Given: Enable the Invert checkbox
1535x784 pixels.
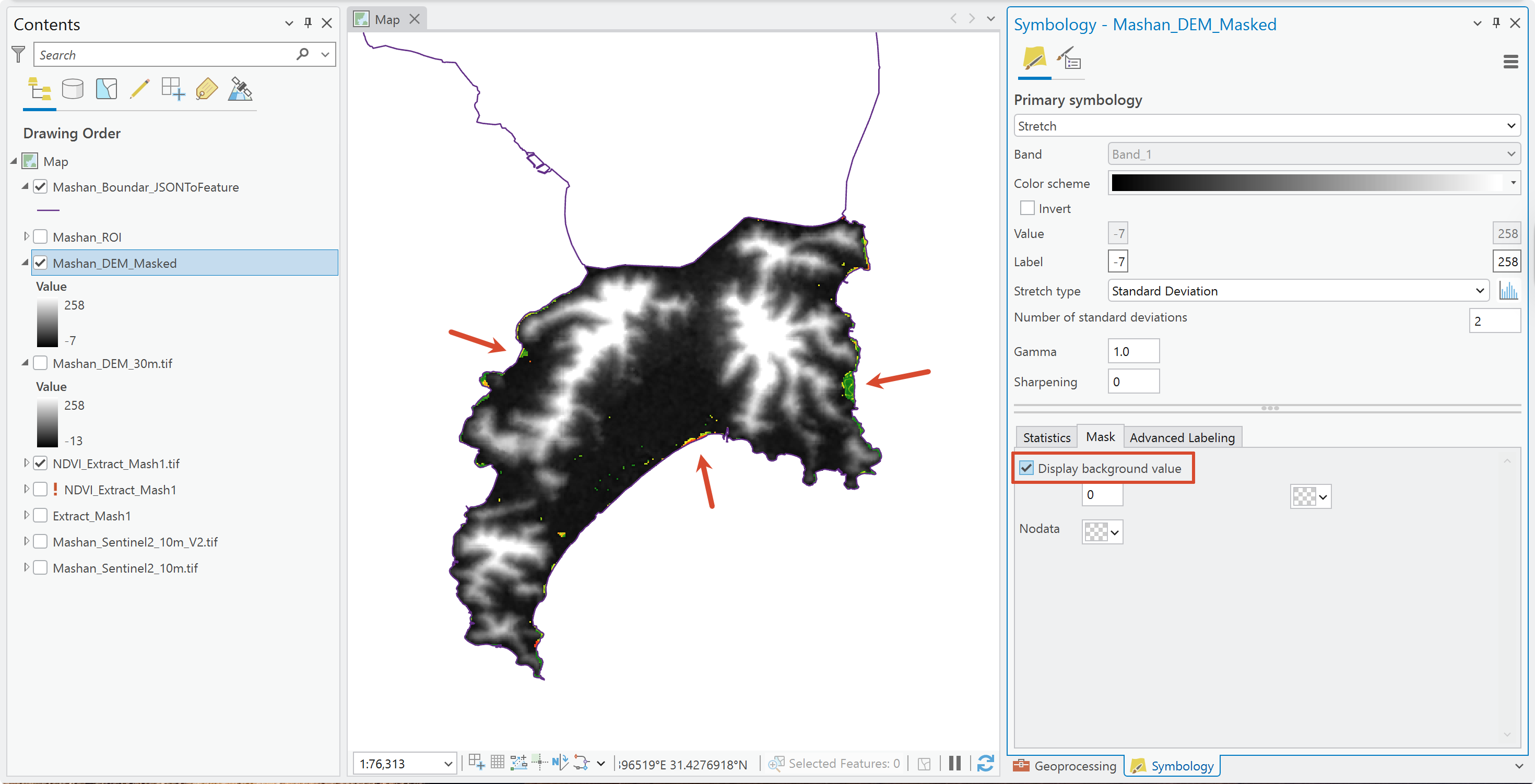Looking at the screenshot, I should (1028, 208).
